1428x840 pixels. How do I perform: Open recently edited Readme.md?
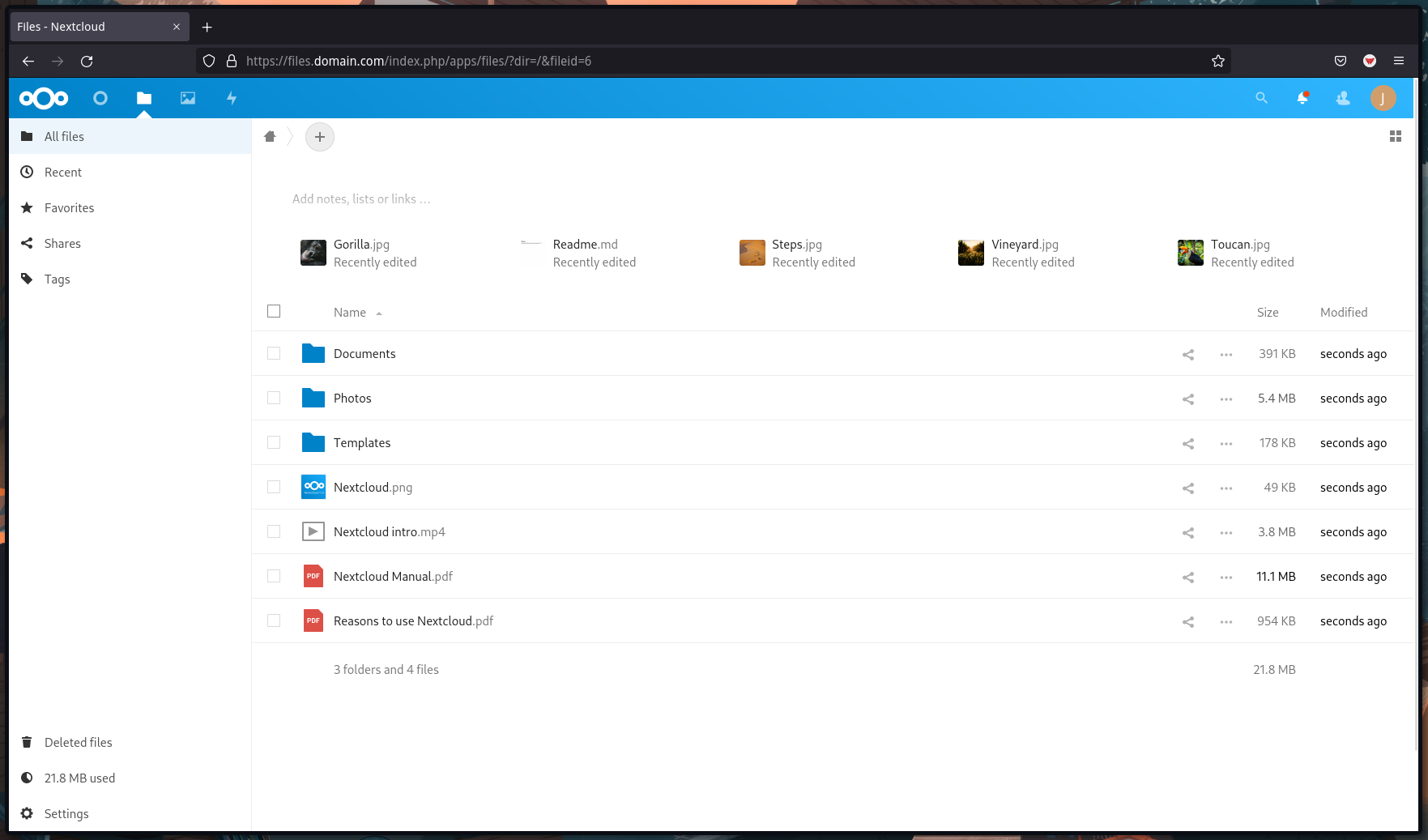pyautogui.click(x=578, y=253)
